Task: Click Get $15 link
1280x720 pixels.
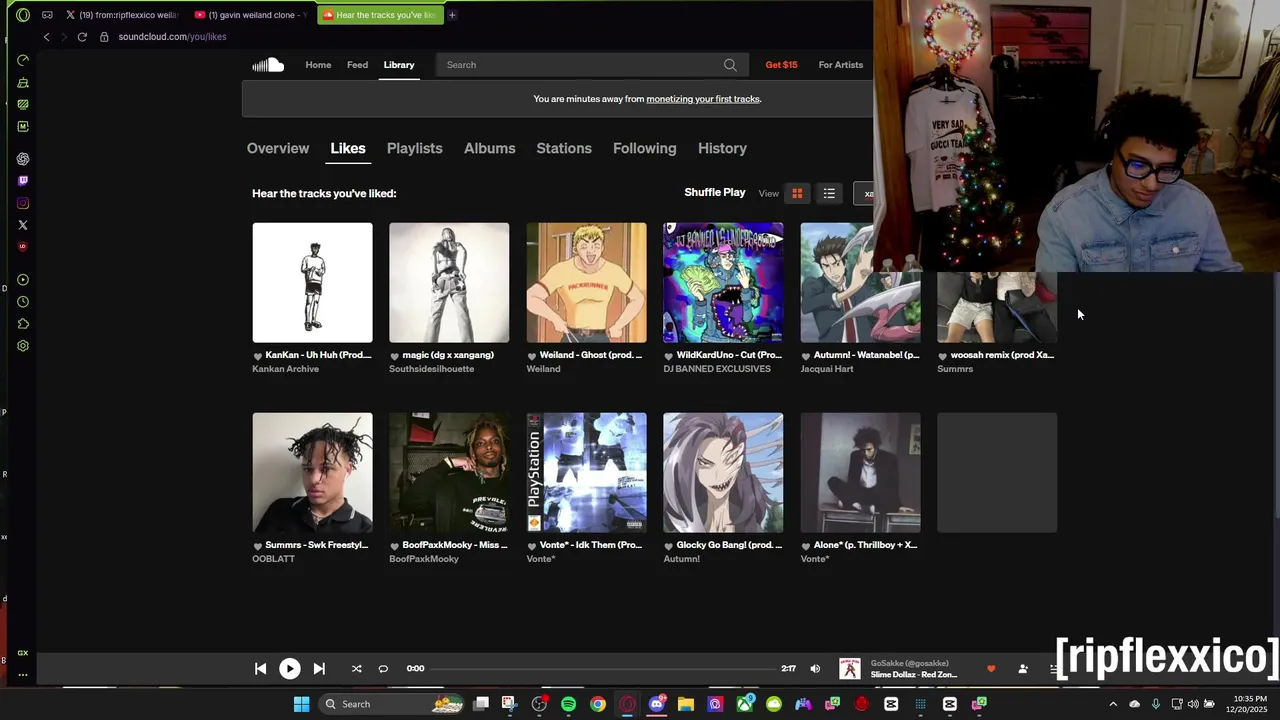Action: [x=781, y=65]
